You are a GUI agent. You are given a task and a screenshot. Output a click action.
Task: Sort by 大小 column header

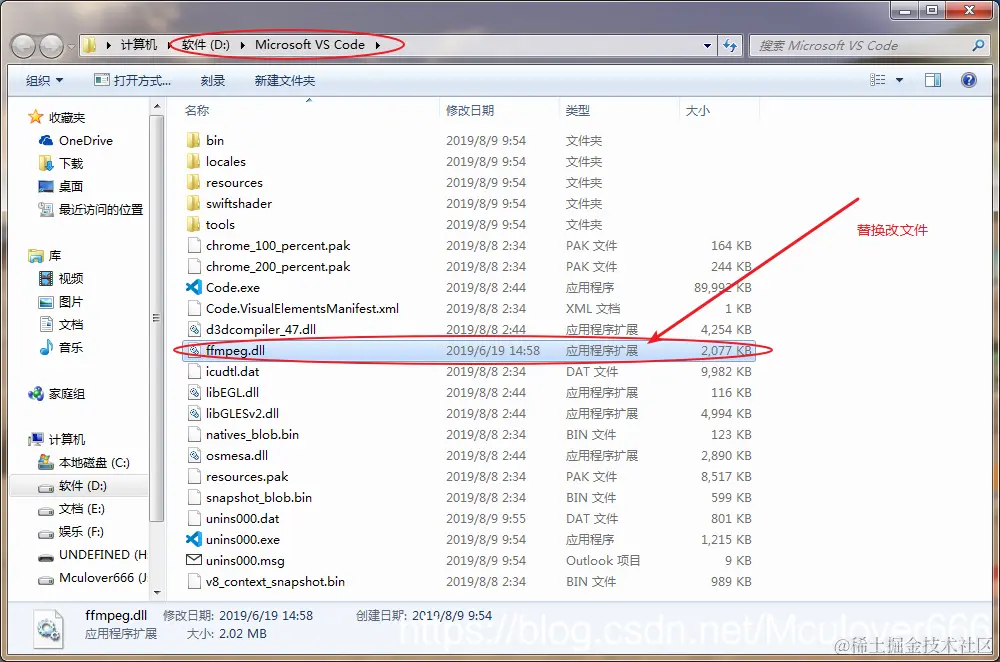click(x=698, y=110)
